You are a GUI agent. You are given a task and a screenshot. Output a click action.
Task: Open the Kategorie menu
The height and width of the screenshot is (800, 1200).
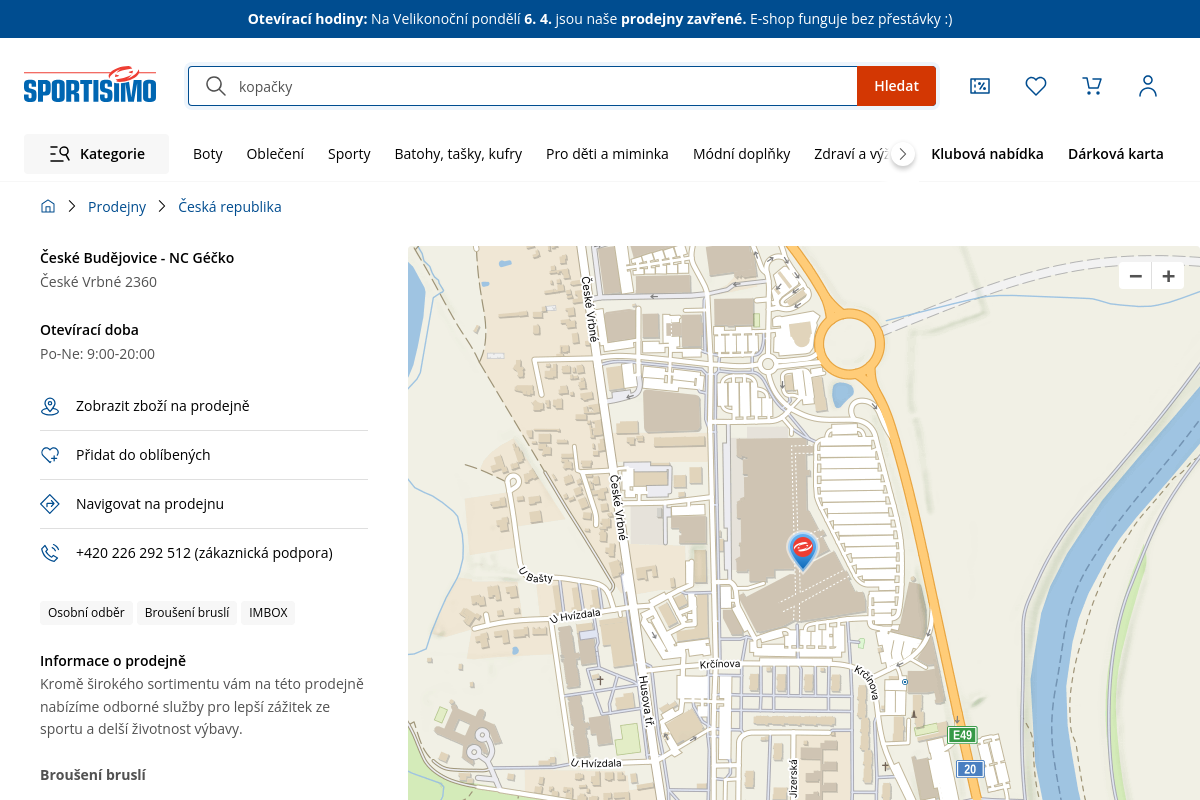pos(97,154)
